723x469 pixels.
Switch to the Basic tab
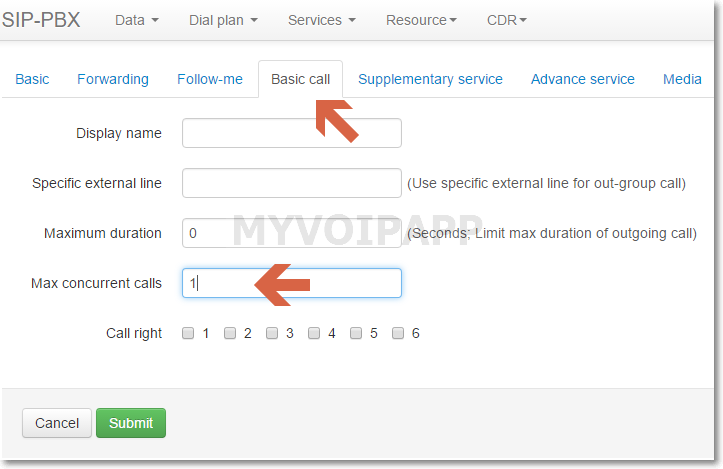click(x=32, y=79)
